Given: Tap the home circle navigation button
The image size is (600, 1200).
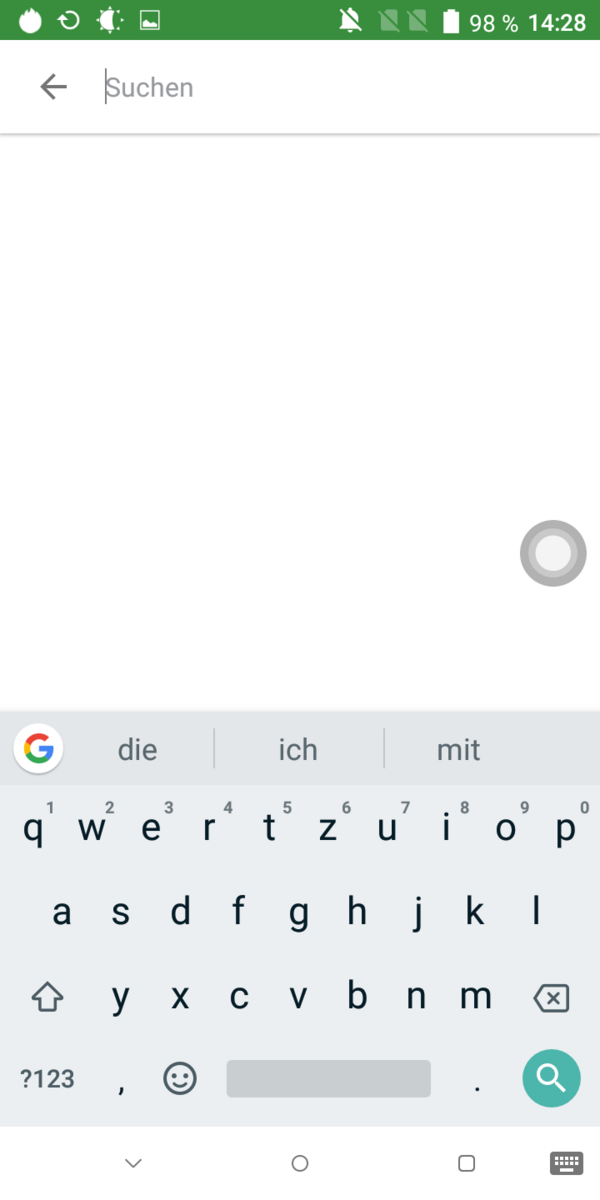Looking at the screenshot, I should [x=300, y=1163].
